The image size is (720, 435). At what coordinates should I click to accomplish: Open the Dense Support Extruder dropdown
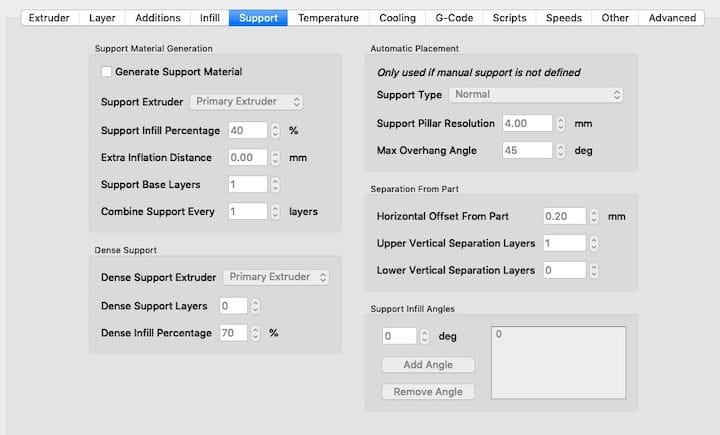click(275, 277)
